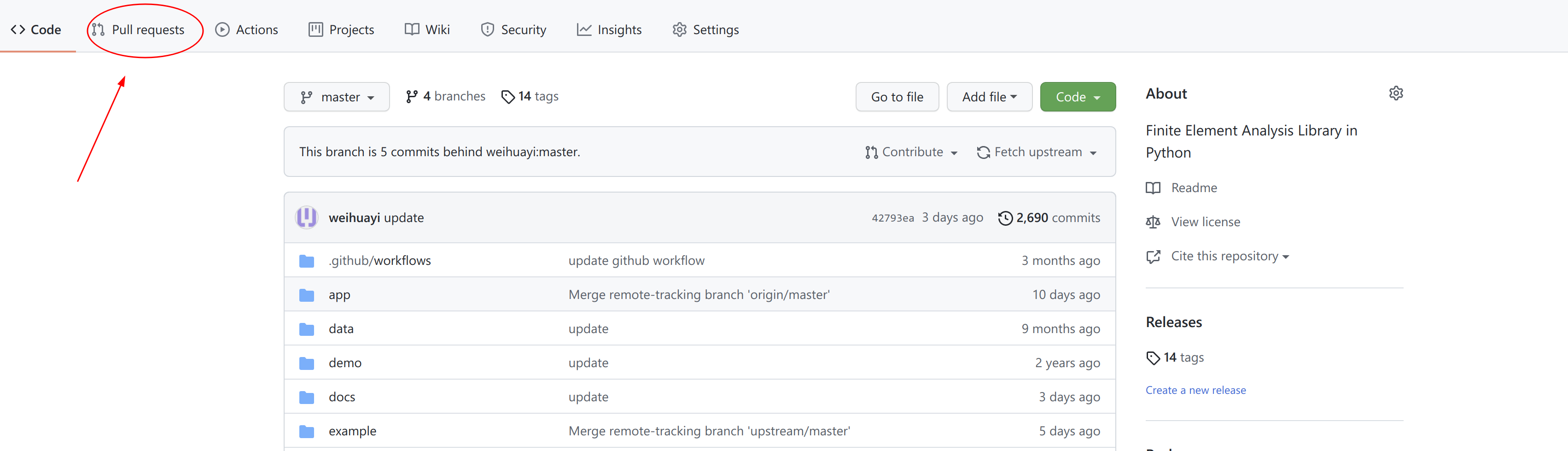The width and height of the screenshot is (1568, 451).
Task: Click folder icon beside data
Action: 307,329
